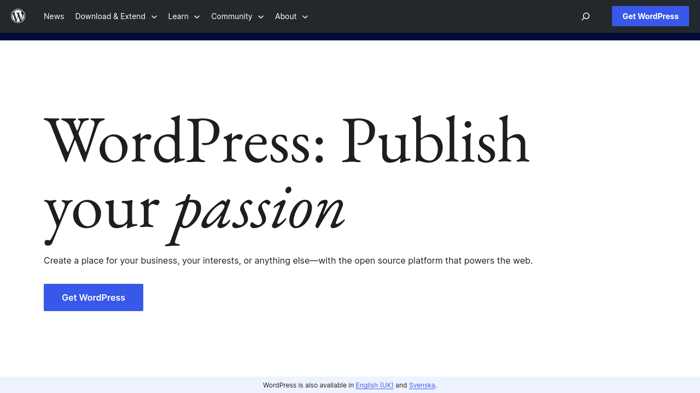Click Get WordPress button below the tagline

point(93,297)
